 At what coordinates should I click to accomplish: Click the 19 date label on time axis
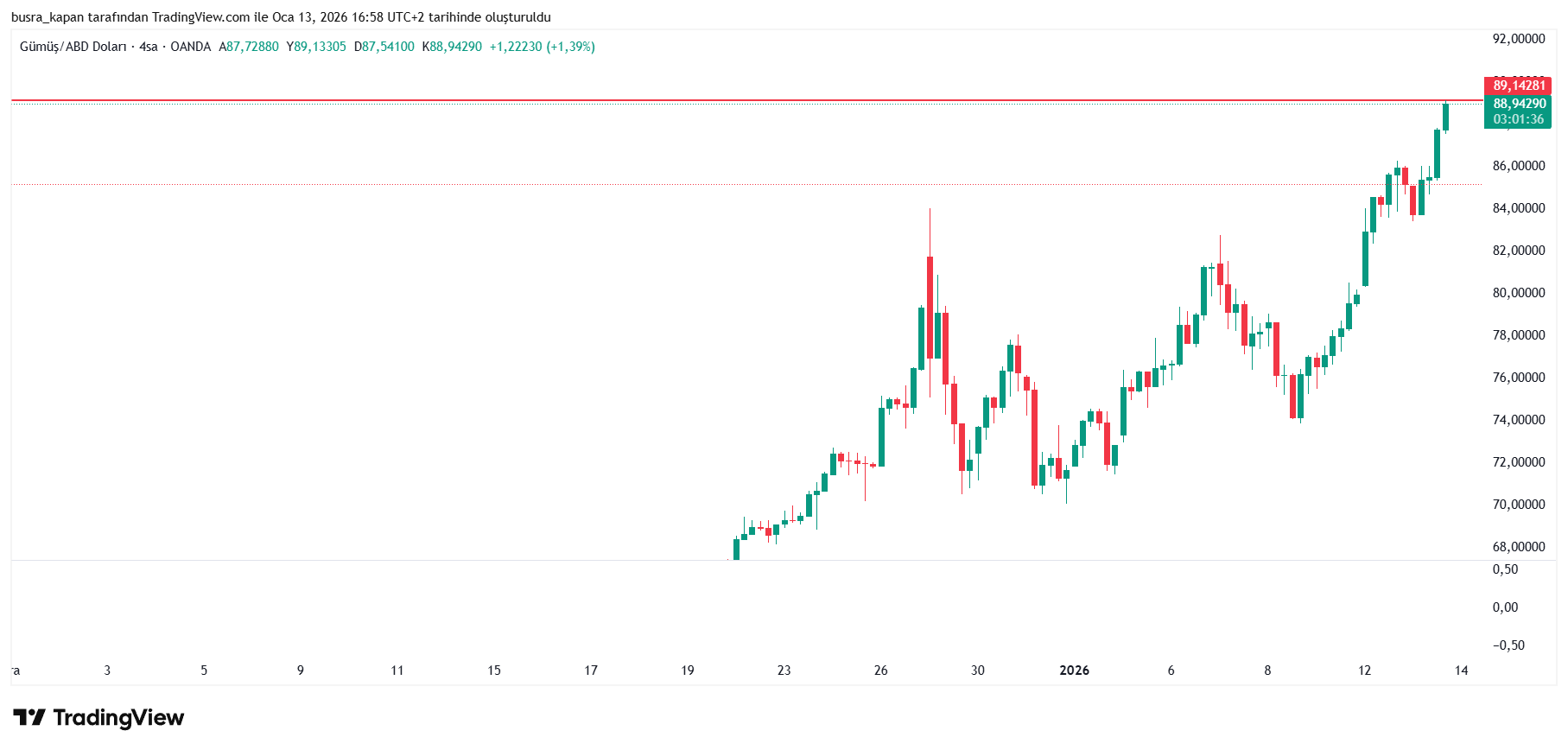coord(687,671)
